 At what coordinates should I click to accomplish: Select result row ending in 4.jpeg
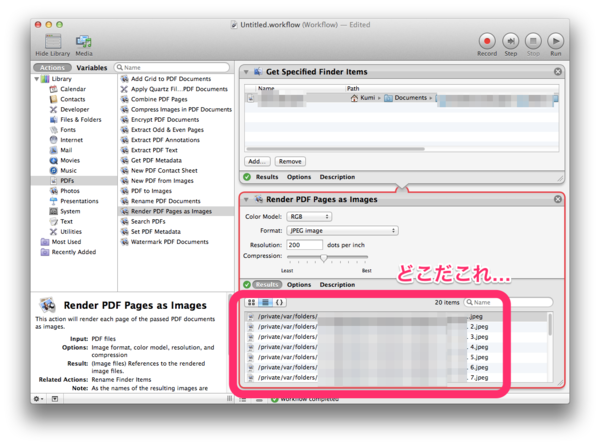click(397, 347)
